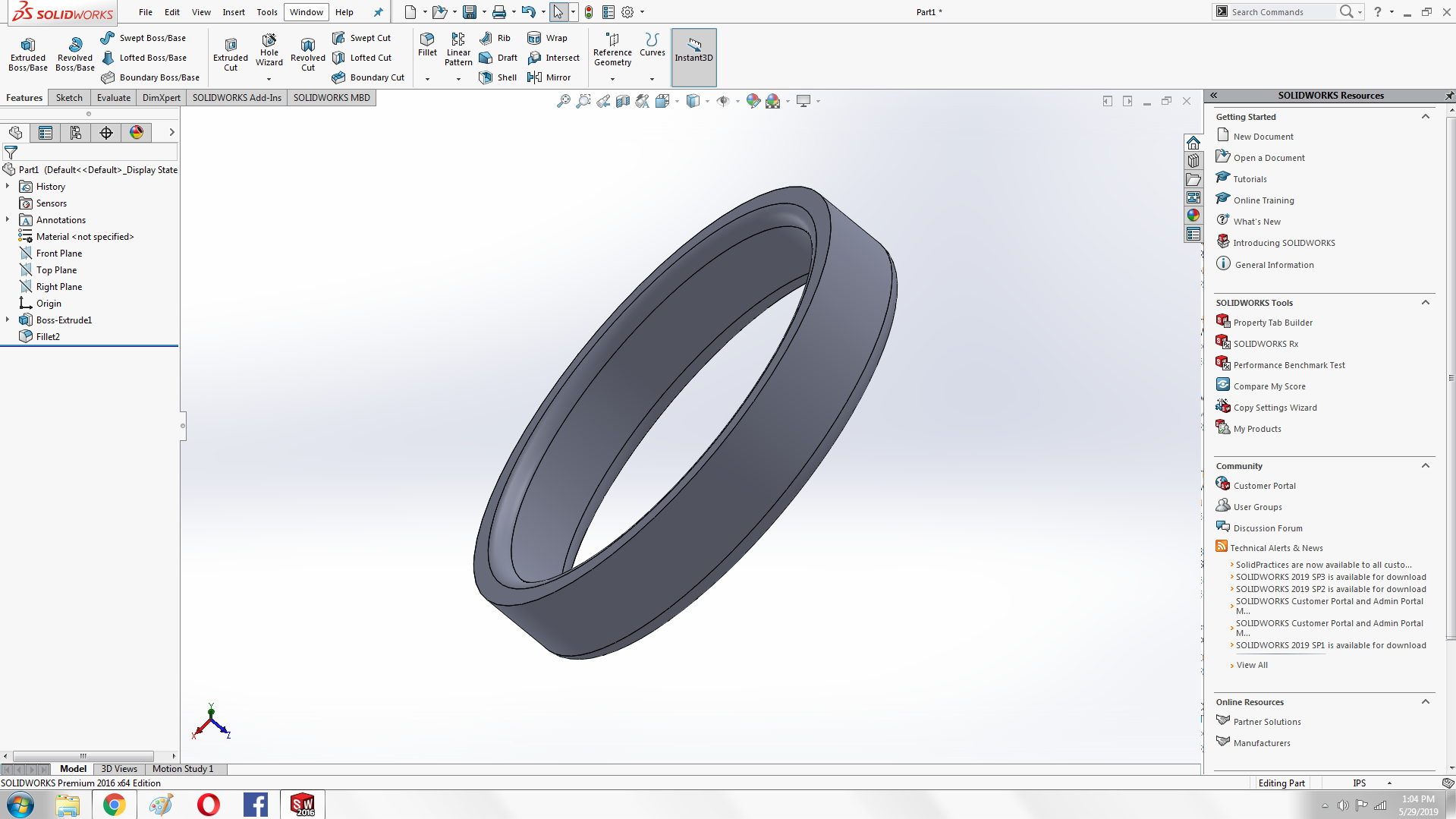This screenshot has width=1456, height=819.
Task: Expand the History tree node
Action: [8, 187]
